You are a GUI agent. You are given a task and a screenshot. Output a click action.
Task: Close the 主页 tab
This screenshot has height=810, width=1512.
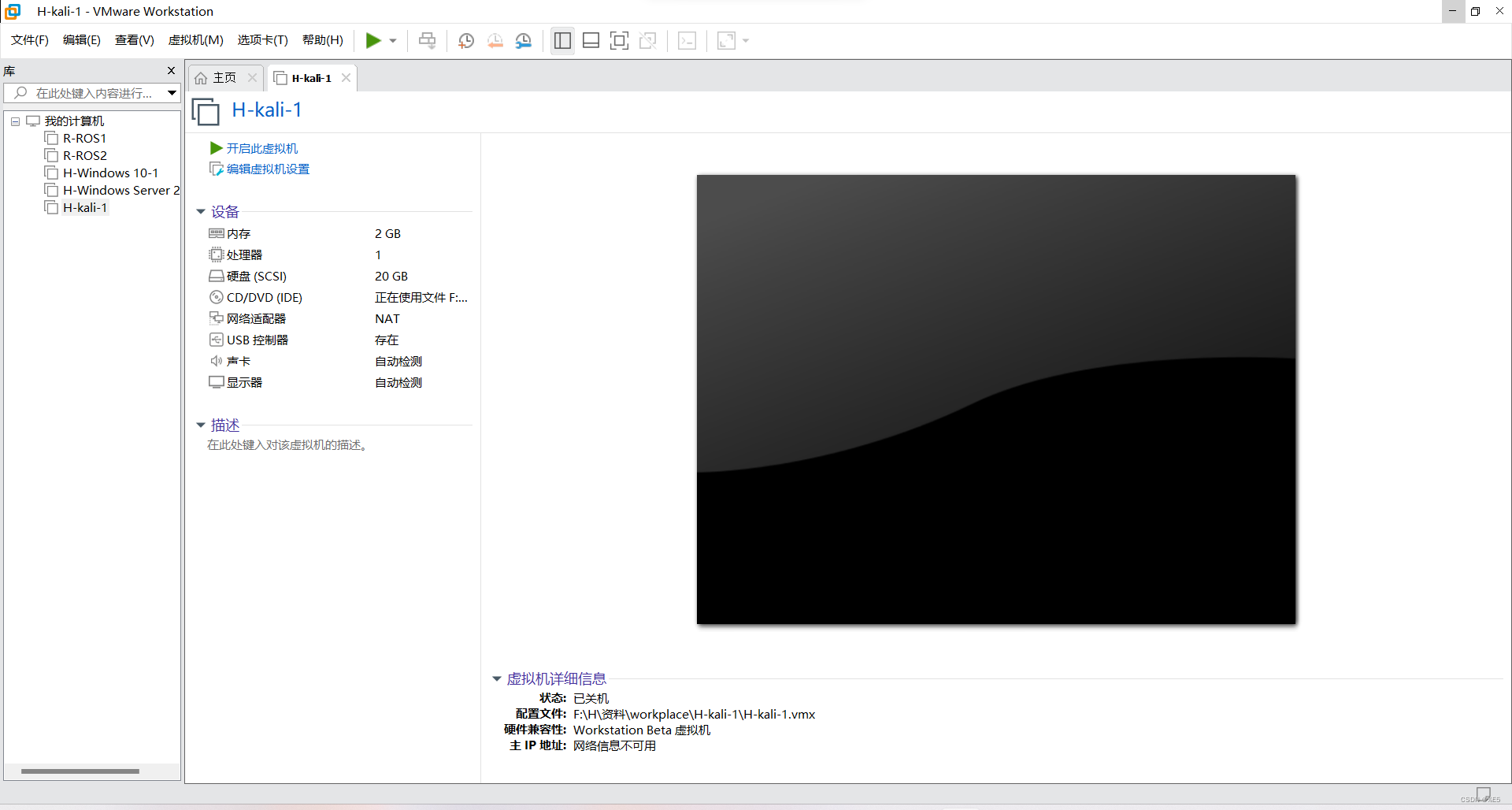pyautogui.click(x=253, y=77)
